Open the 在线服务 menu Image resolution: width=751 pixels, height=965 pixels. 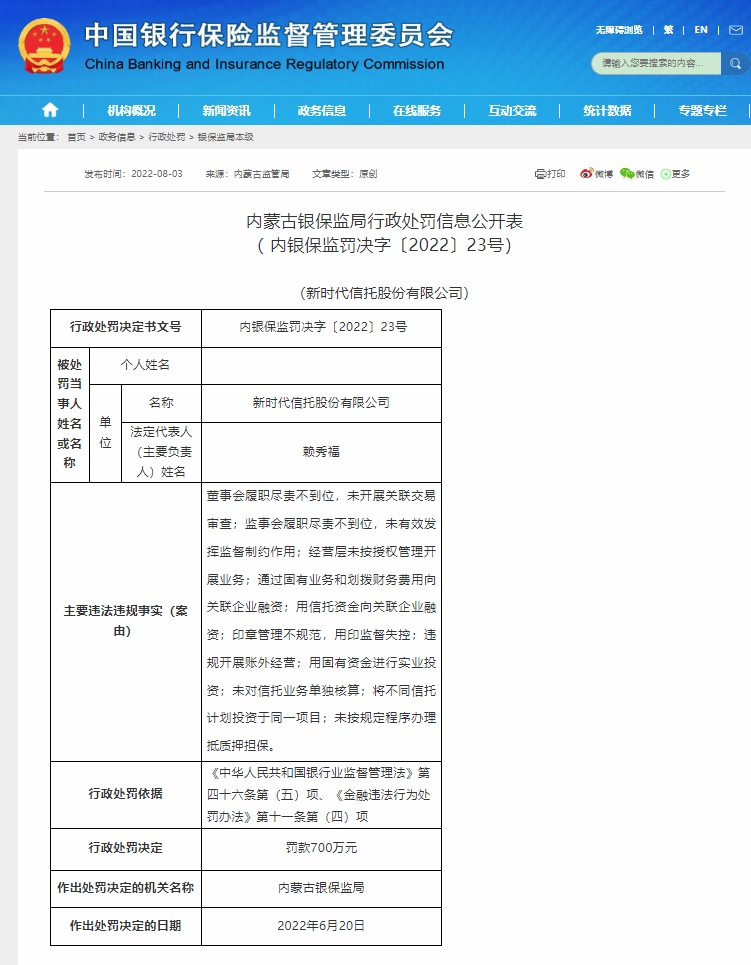click(x=417, y=111)
